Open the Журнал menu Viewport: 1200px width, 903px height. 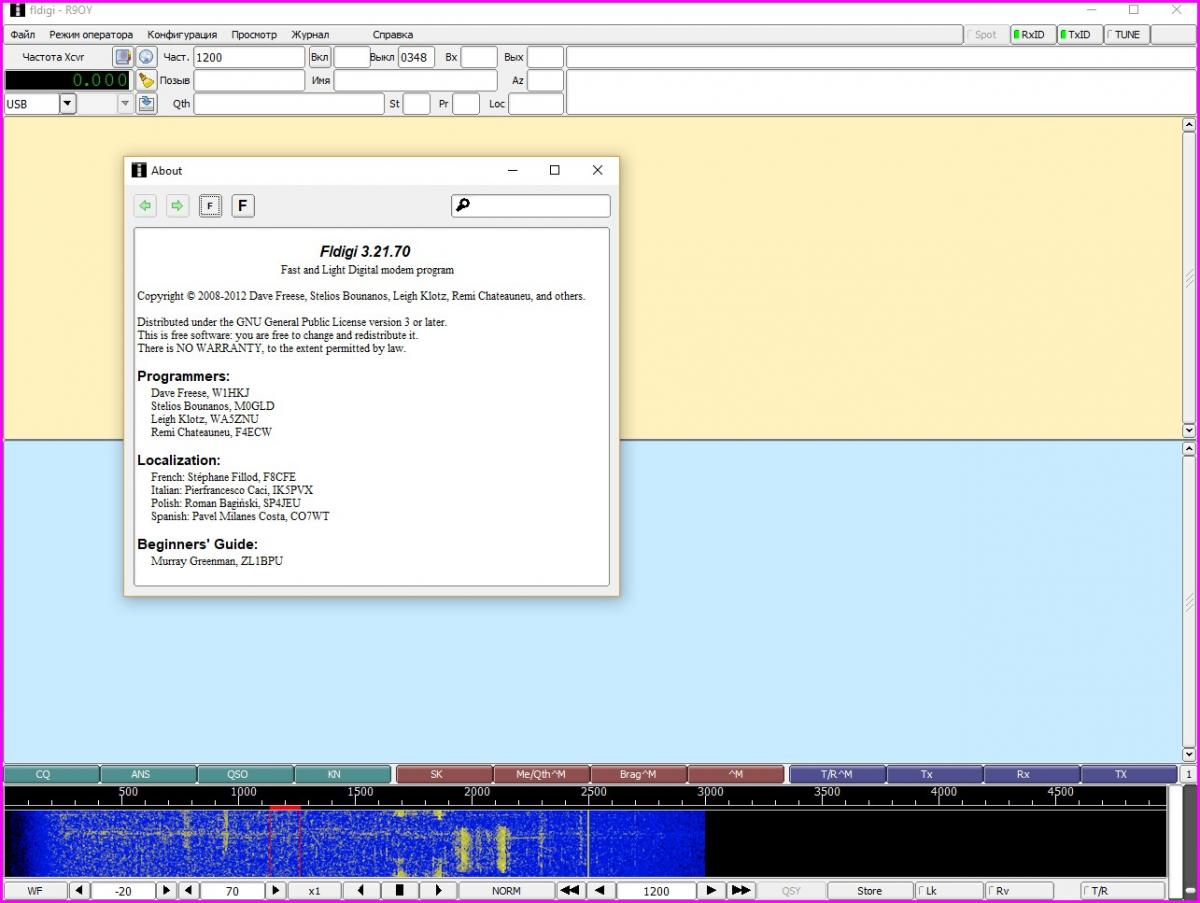(x=310, y=35)
